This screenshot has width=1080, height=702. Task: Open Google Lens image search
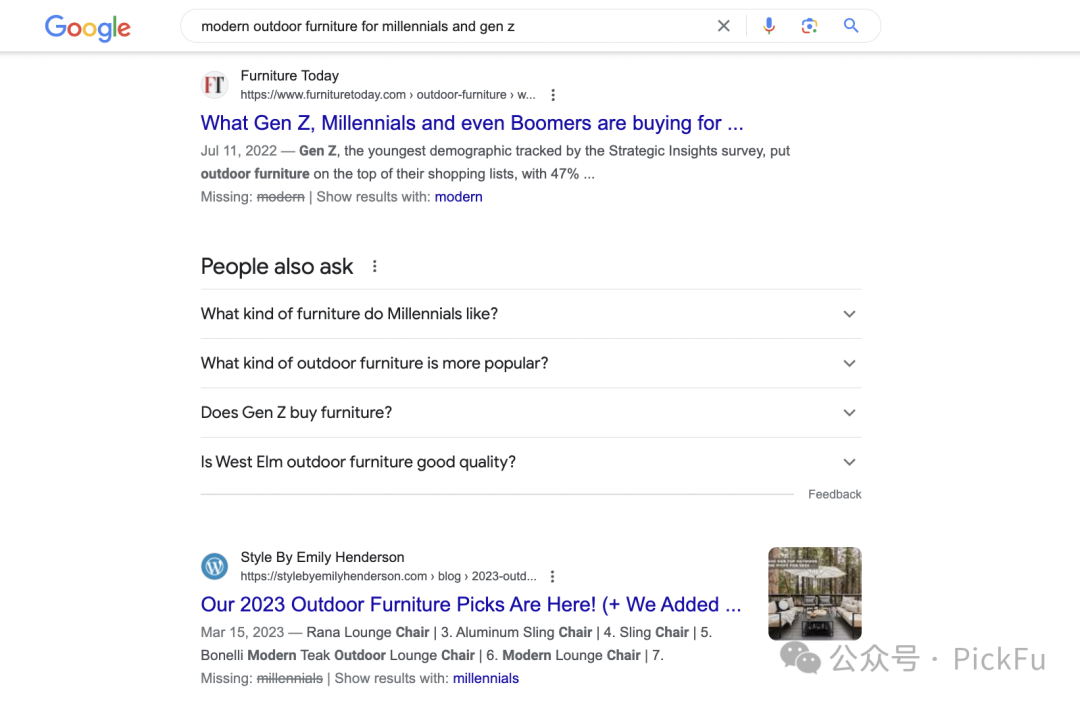(810, 26)
